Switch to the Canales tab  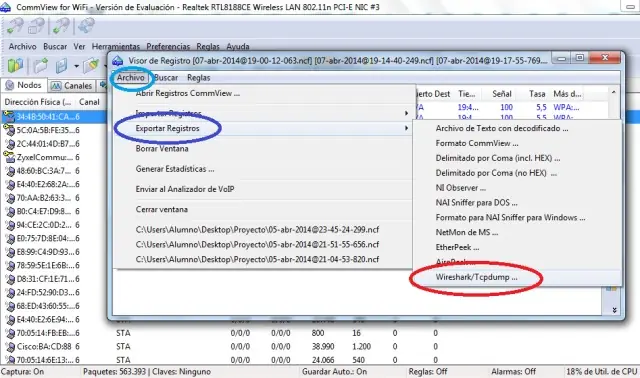(x=71, y=86)
